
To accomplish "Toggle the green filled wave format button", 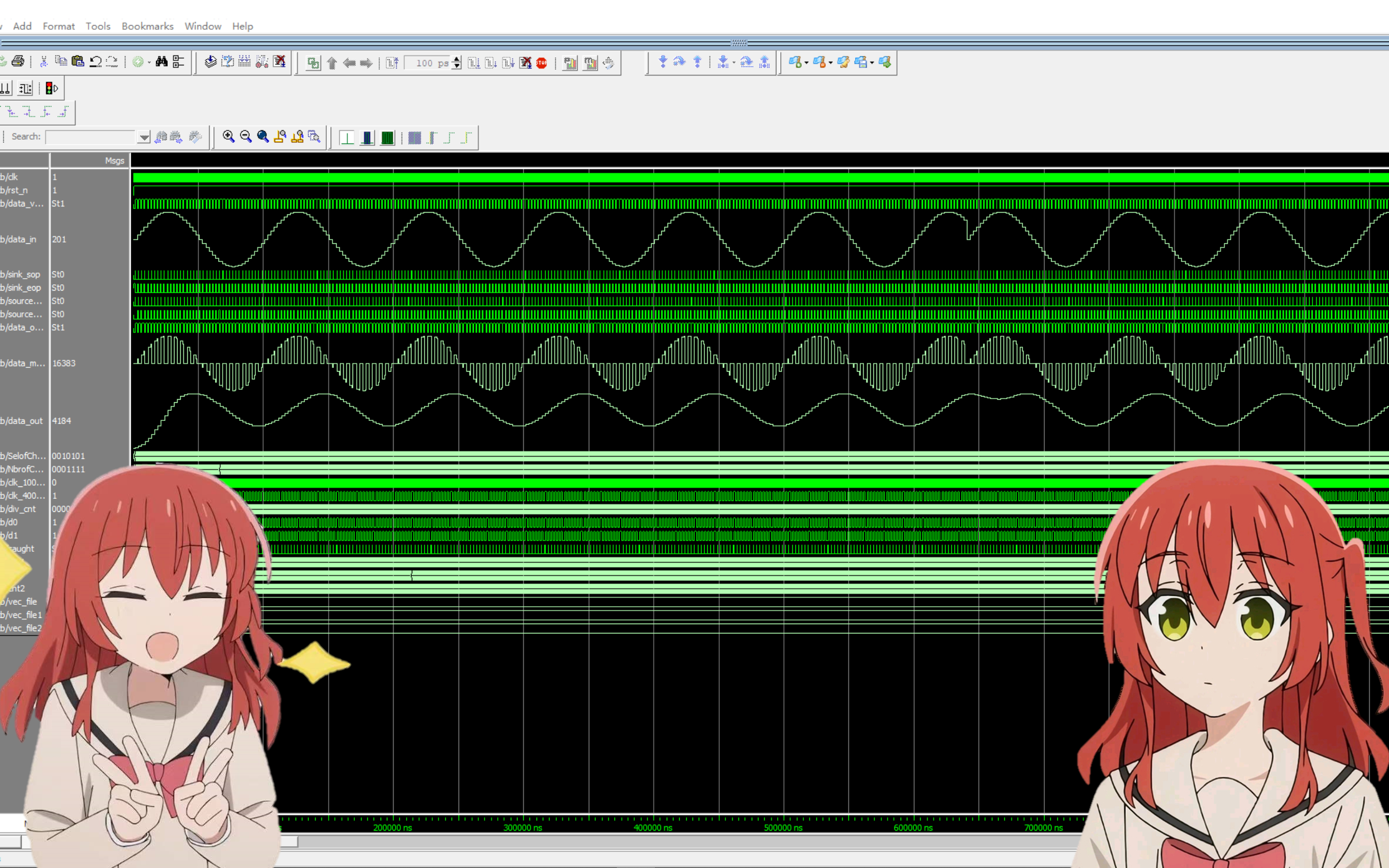I will coord(387,137).
